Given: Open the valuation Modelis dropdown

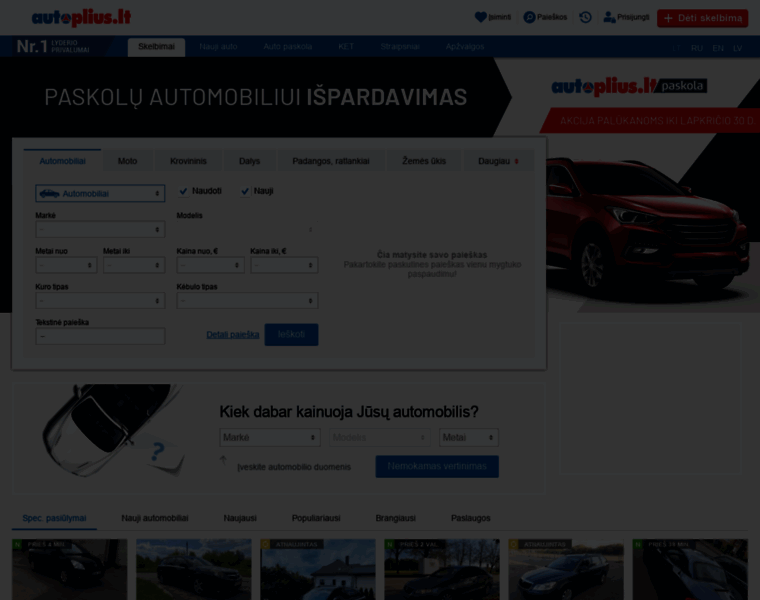Looking at the screenshot, I should click(379, 437).
